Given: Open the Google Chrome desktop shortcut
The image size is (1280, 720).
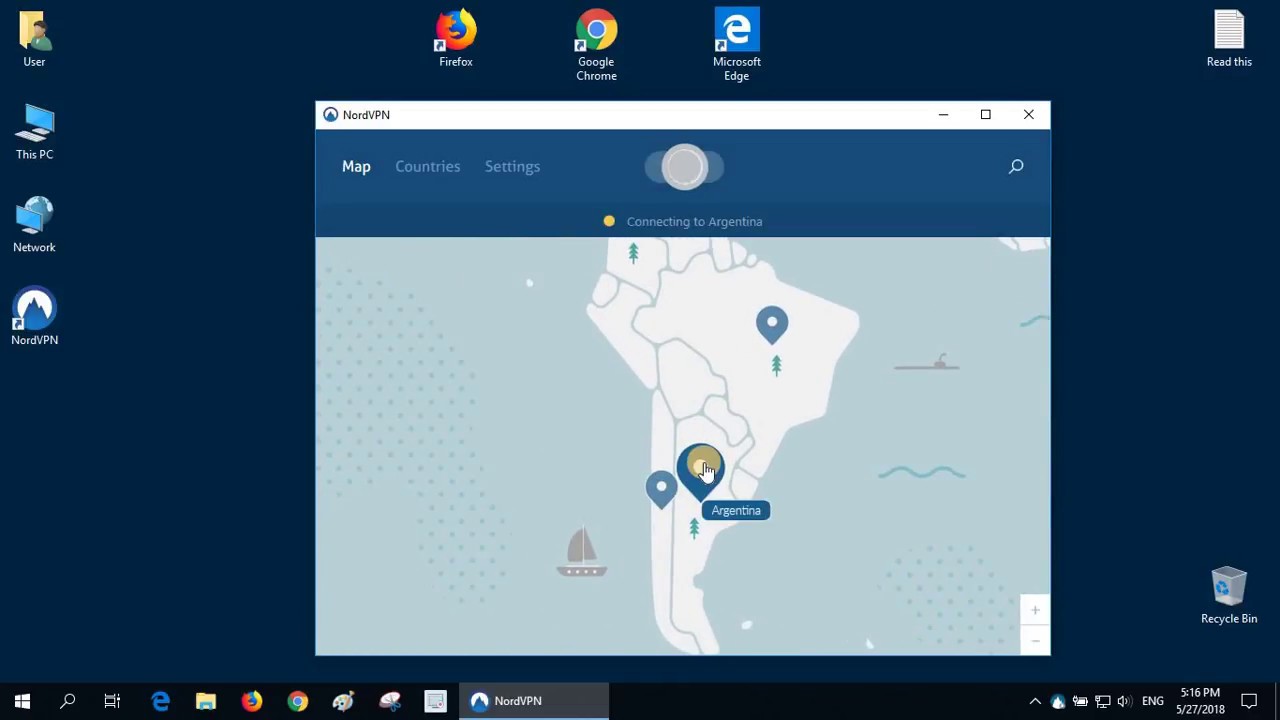Looking at the screenshot, I should pyautogui.click(x=596, y=45).
